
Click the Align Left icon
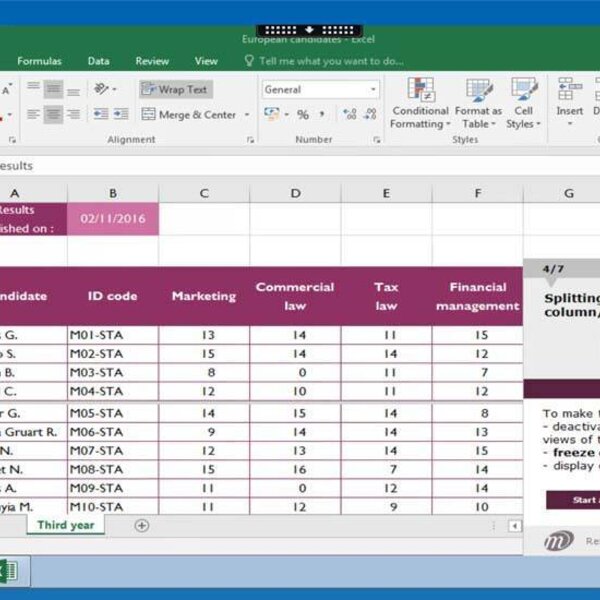tap(34, 114)
